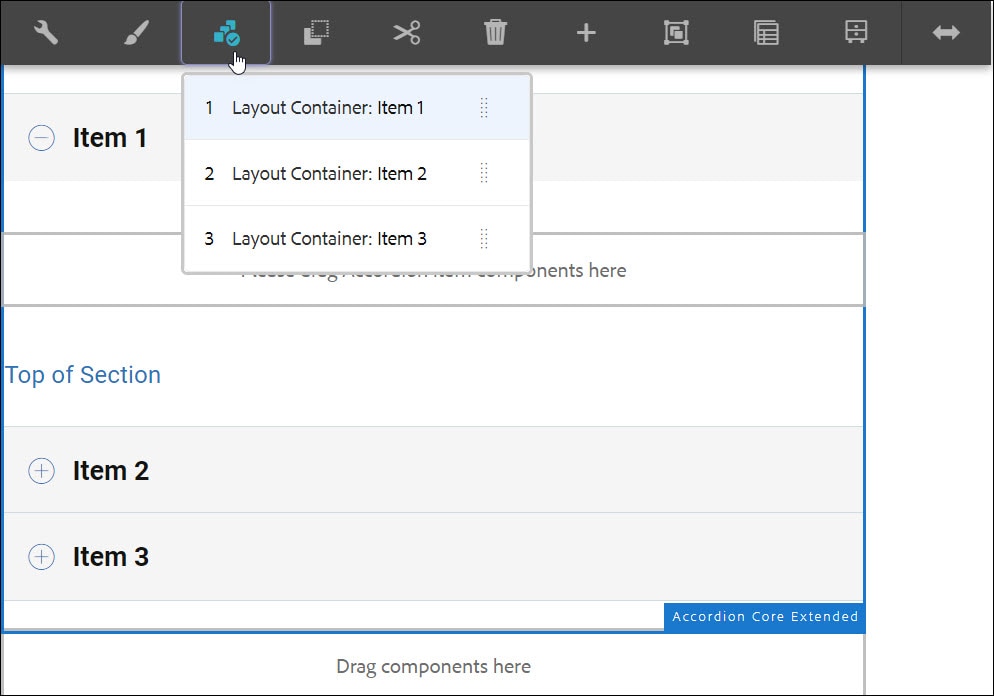
Task: Expand Item 2 with plus circle
Action: coord(41,470)
